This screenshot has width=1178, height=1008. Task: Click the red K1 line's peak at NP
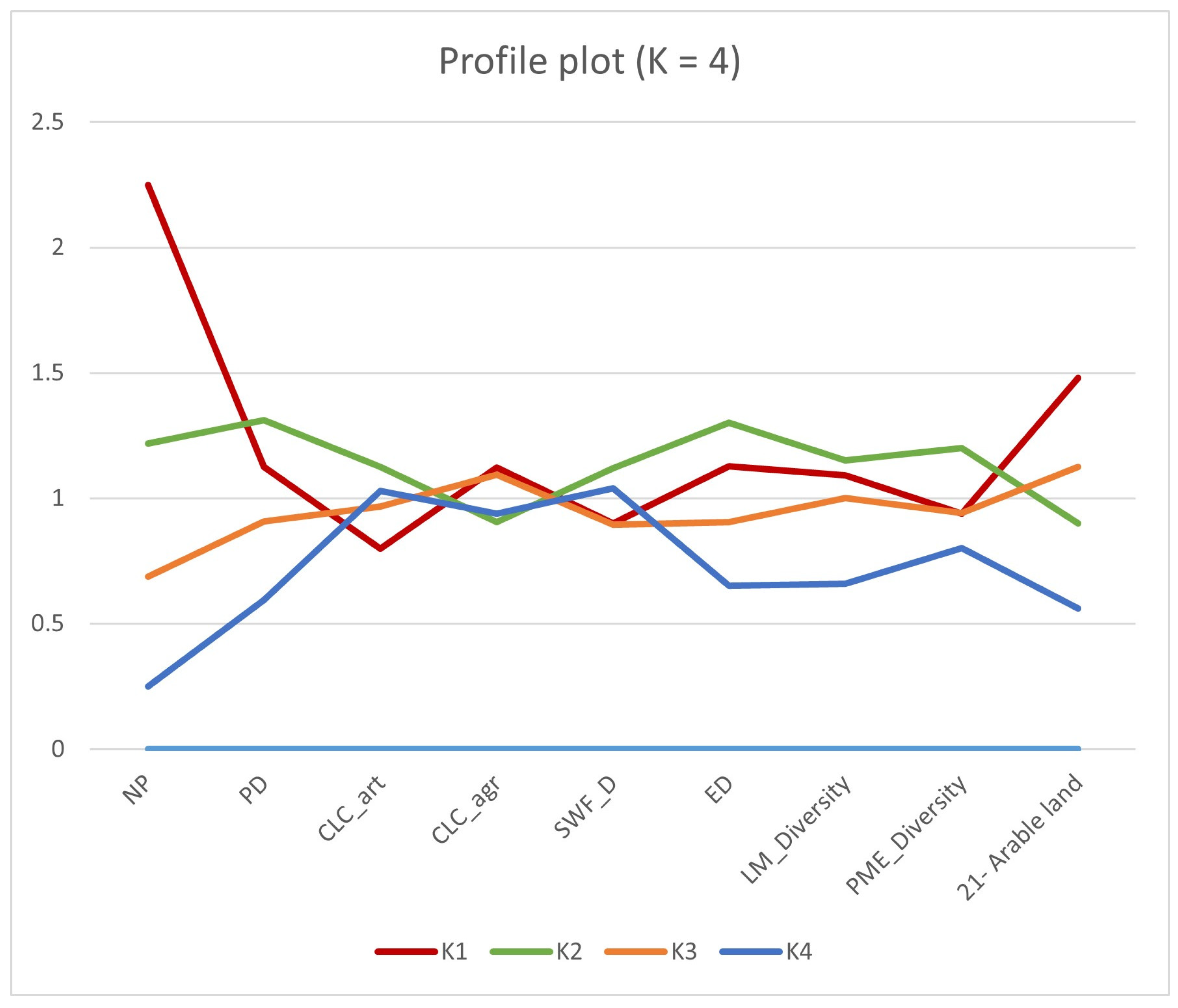click(x=148, y=185)
